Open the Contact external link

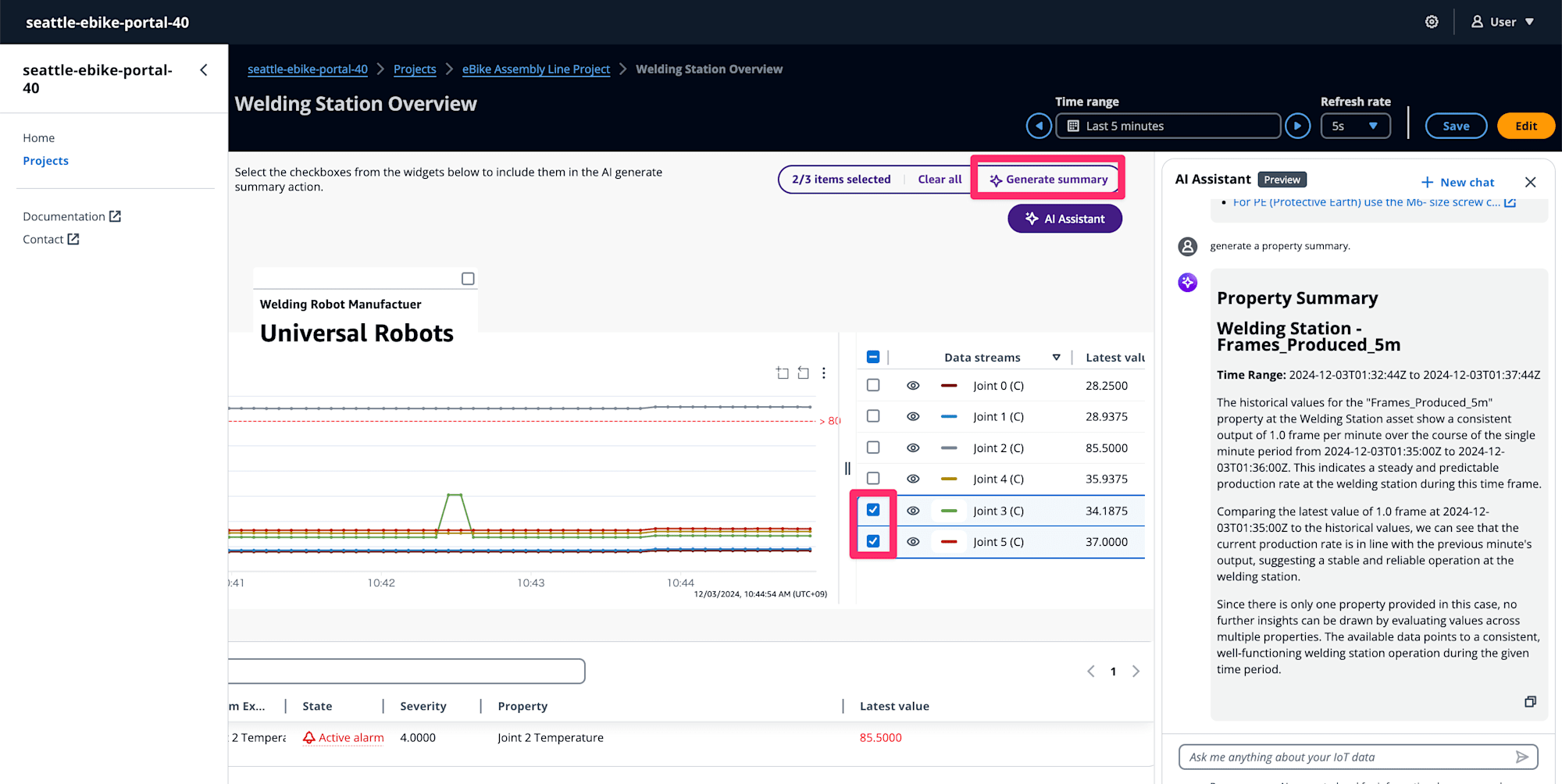(x=51, y=239)
